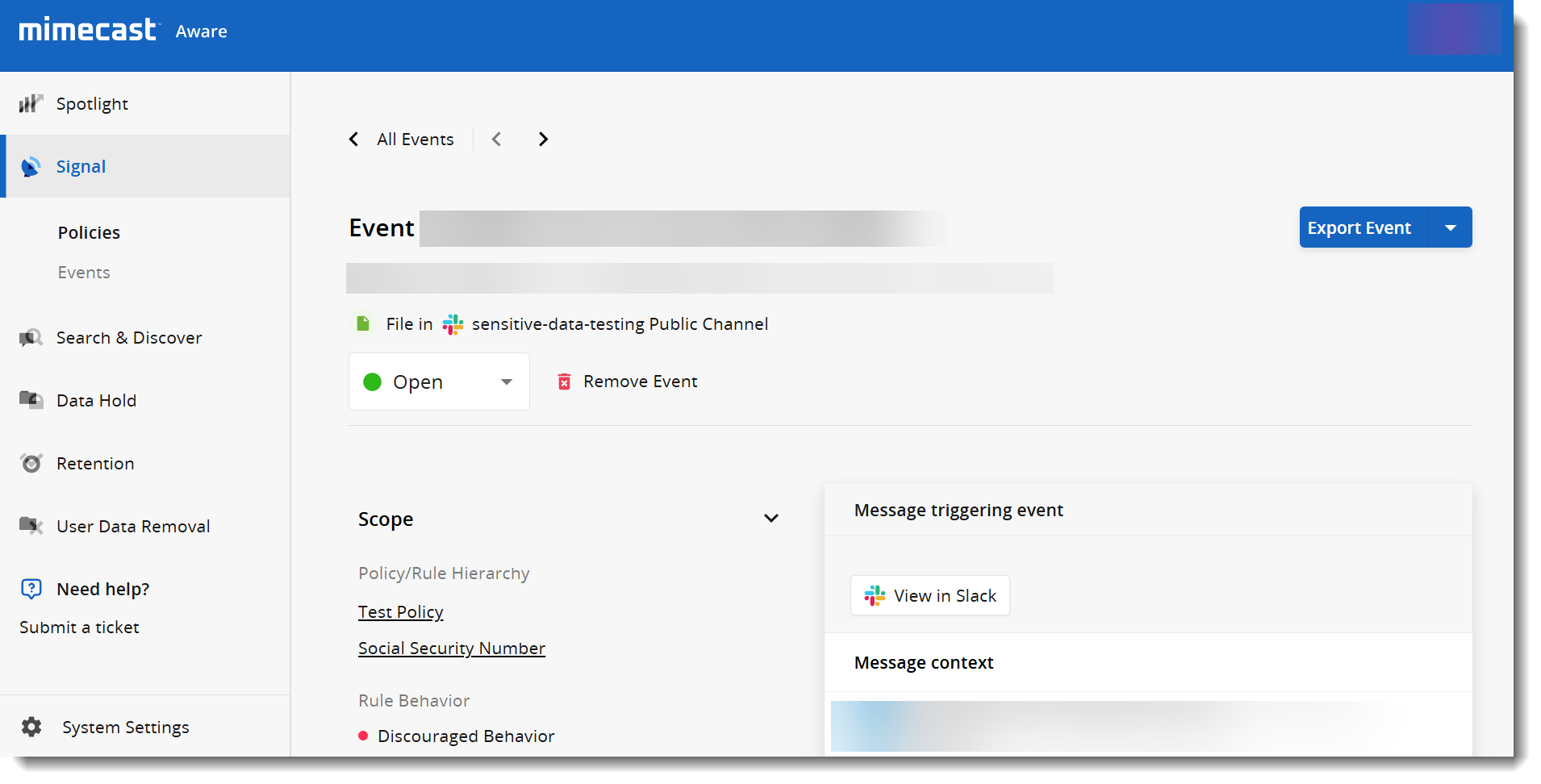Open the Social Security Number rule link

click(x=452, y=648)
